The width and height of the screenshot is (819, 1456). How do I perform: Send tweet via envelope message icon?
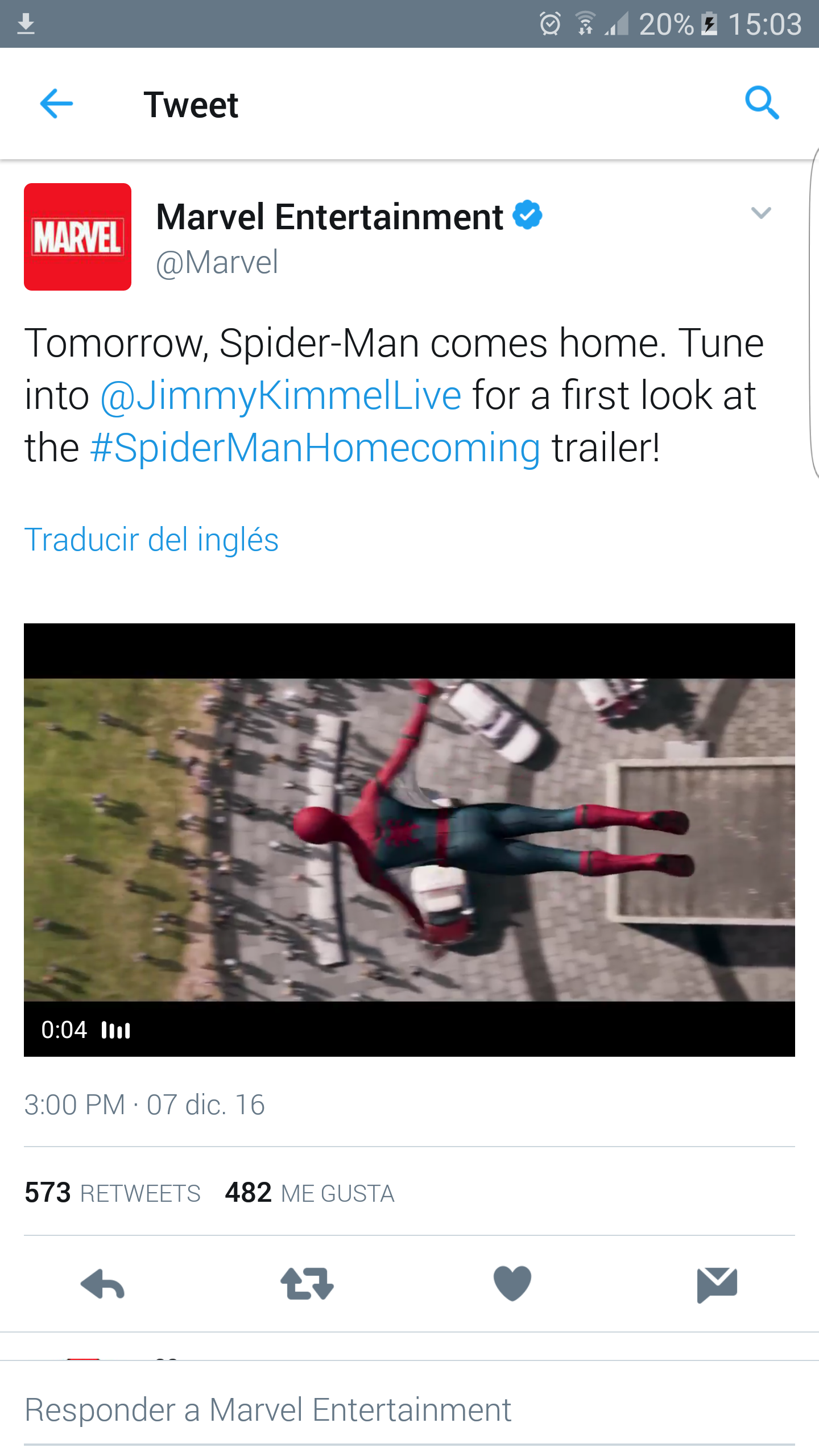717,1284
